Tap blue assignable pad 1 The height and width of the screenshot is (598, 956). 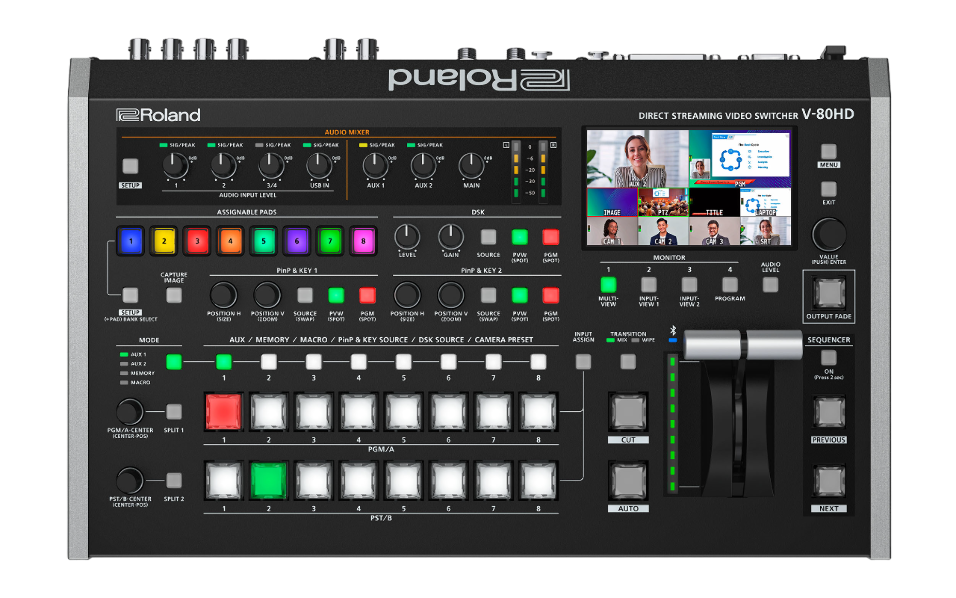pos(130,240)
